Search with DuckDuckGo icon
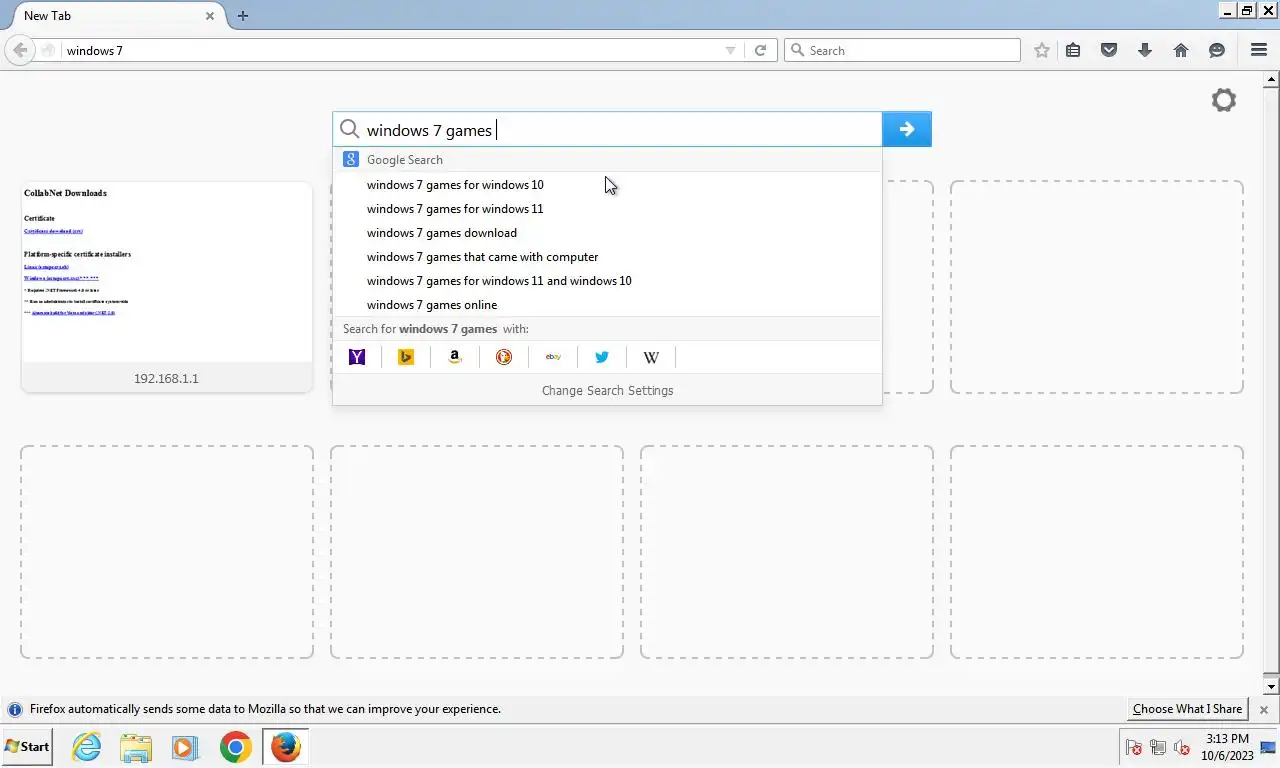Screen dimensions: 1280x768 click(x=504, y=357)
